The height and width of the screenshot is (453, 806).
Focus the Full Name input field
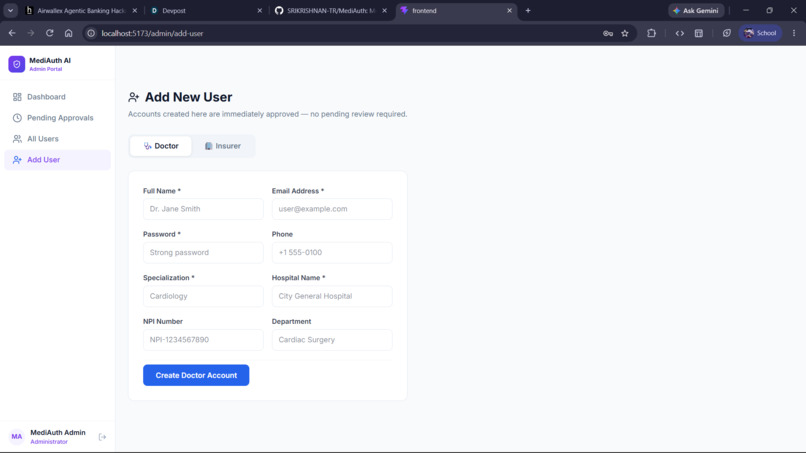[x=203, y=209]
